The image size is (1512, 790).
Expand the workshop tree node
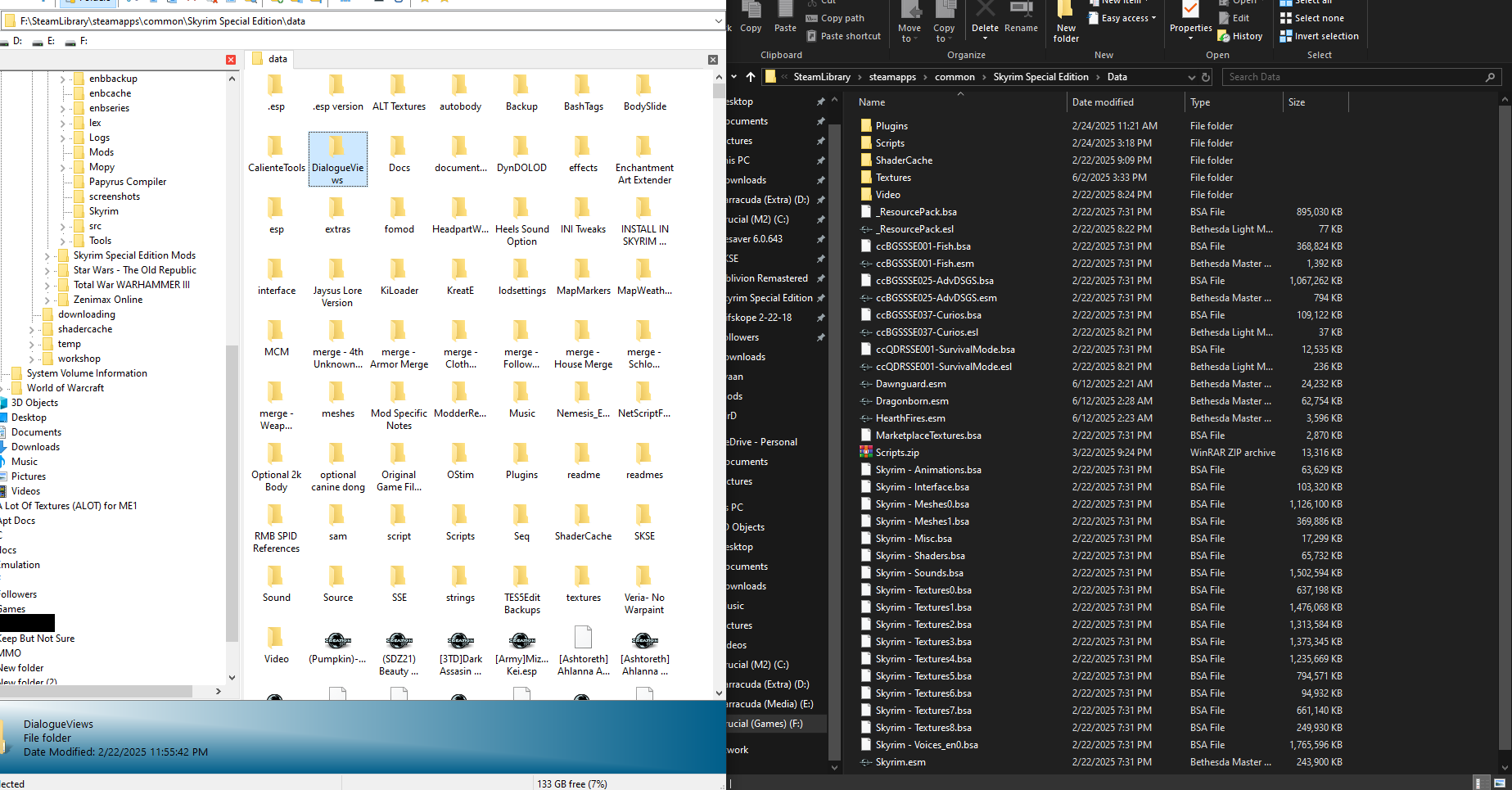point(32,359)
